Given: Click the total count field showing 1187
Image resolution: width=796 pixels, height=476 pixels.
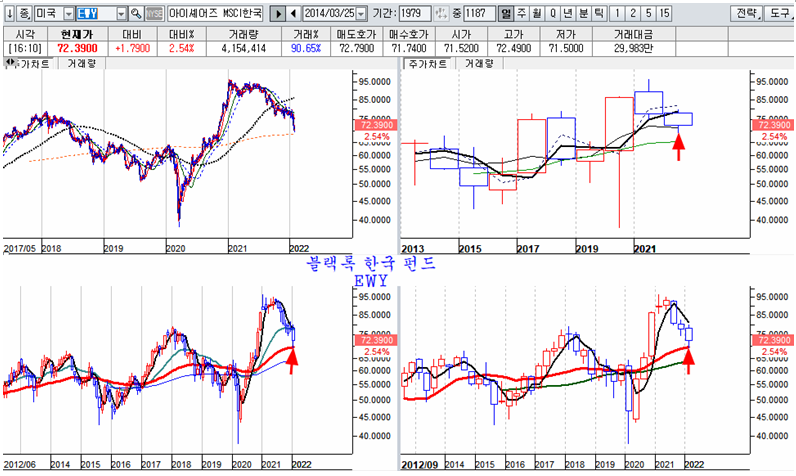Looking at the screenshot, I should tap(479, 14).
